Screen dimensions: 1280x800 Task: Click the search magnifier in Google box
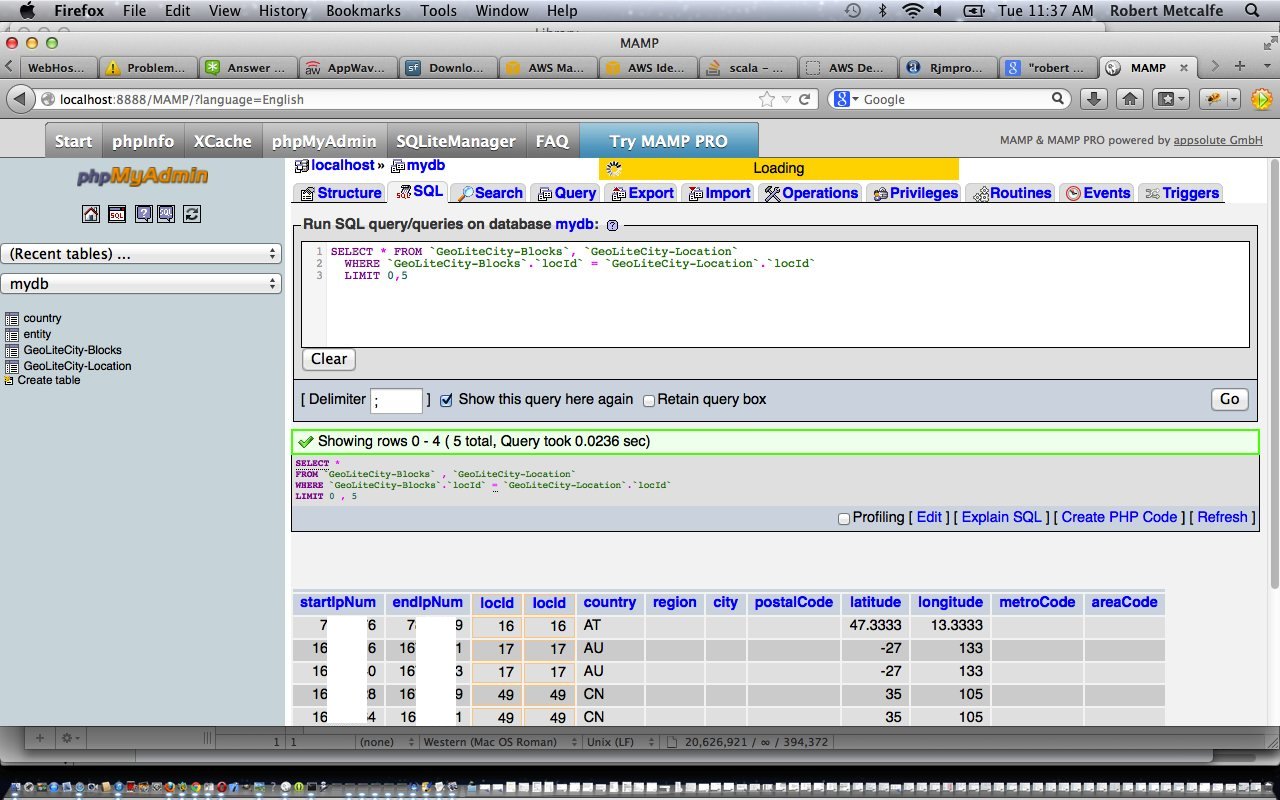1058,98
